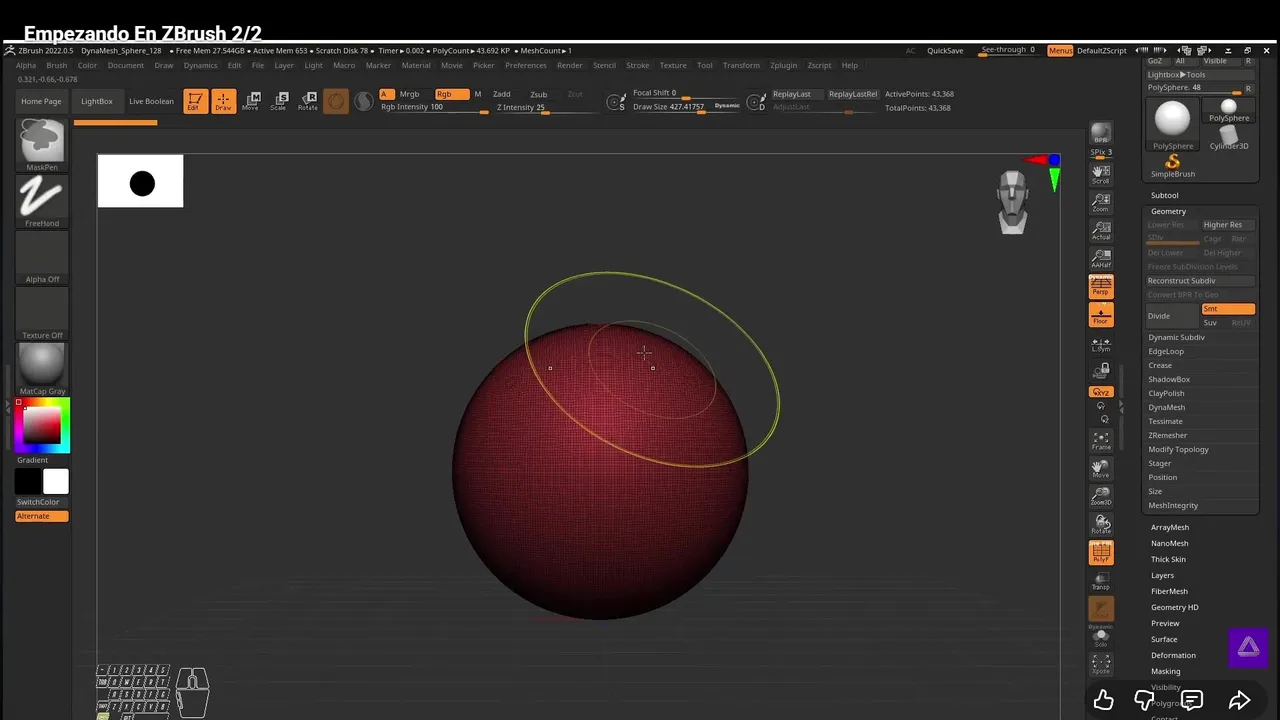Click the QuickSave button

[x=945, y=50]
